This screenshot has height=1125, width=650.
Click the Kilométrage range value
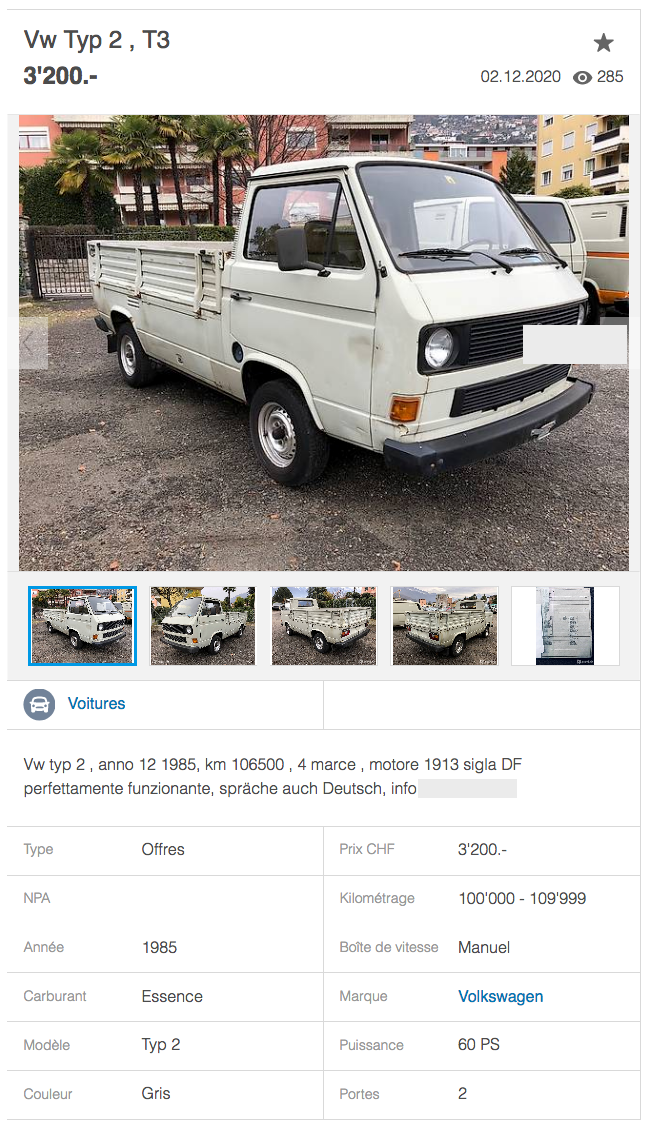tap(522, 898)
